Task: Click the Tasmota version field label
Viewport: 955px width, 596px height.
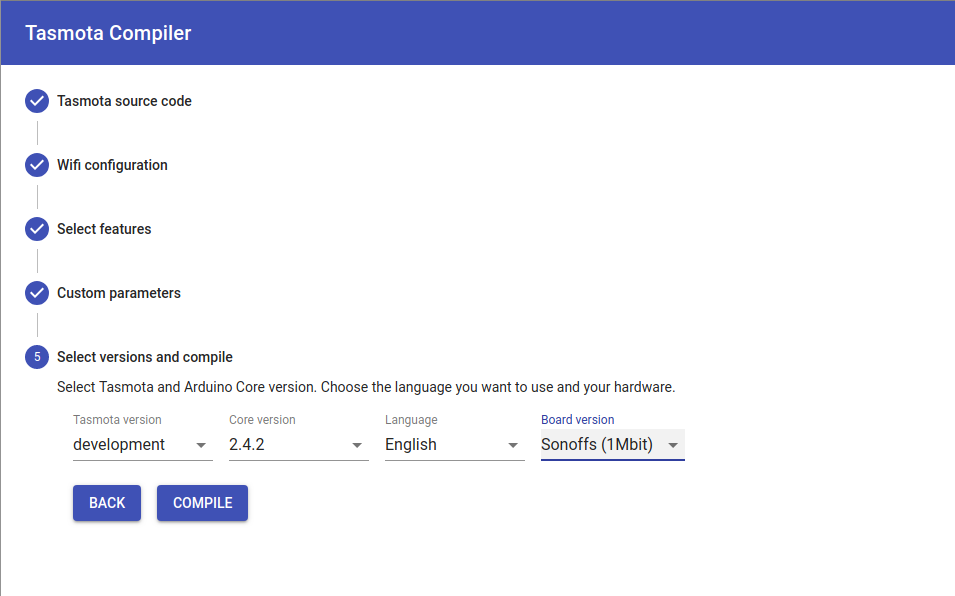Action: click(117, 419)
